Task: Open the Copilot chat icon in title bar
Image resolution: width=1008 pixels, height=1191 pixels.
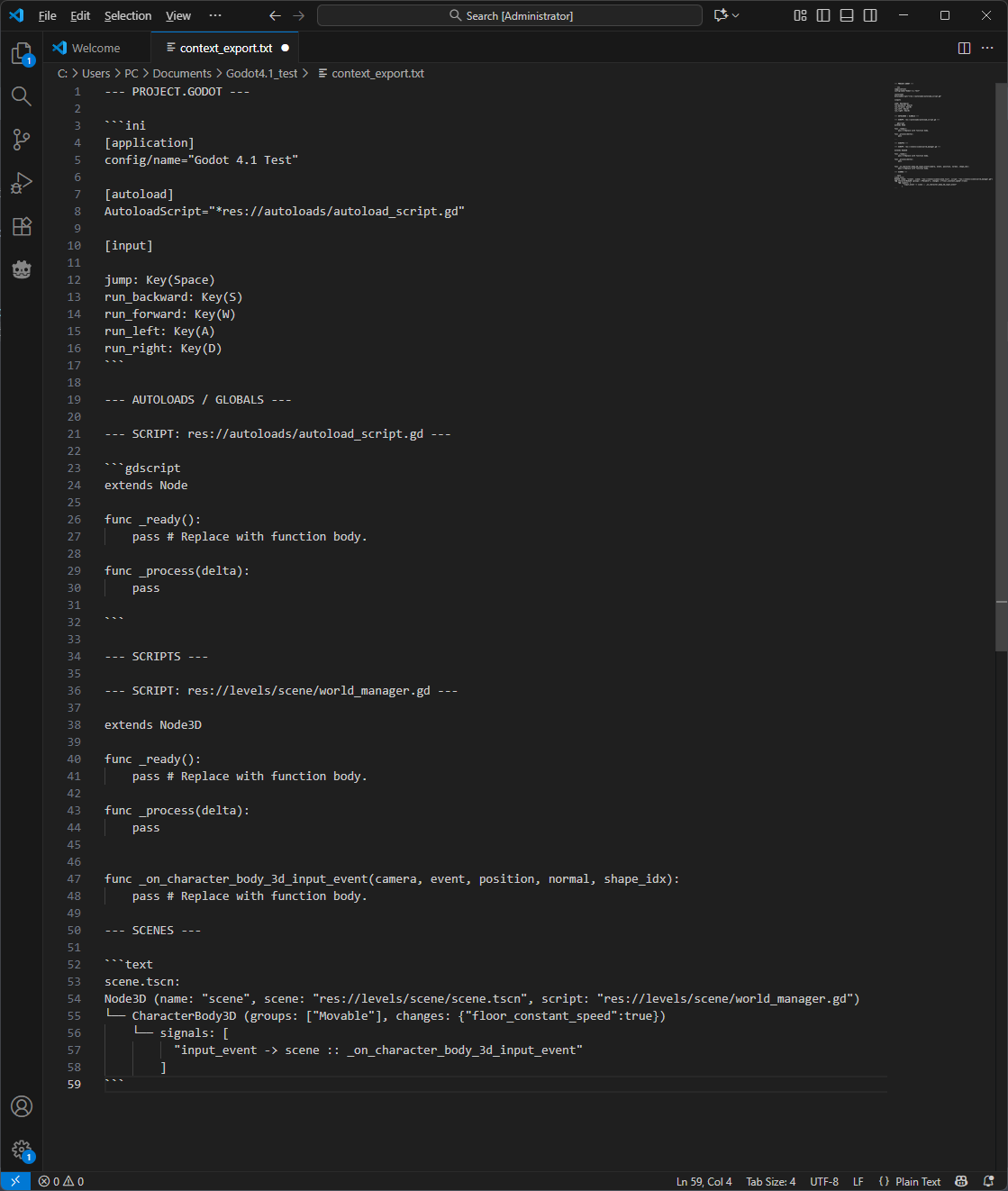Action: point(720,15)
